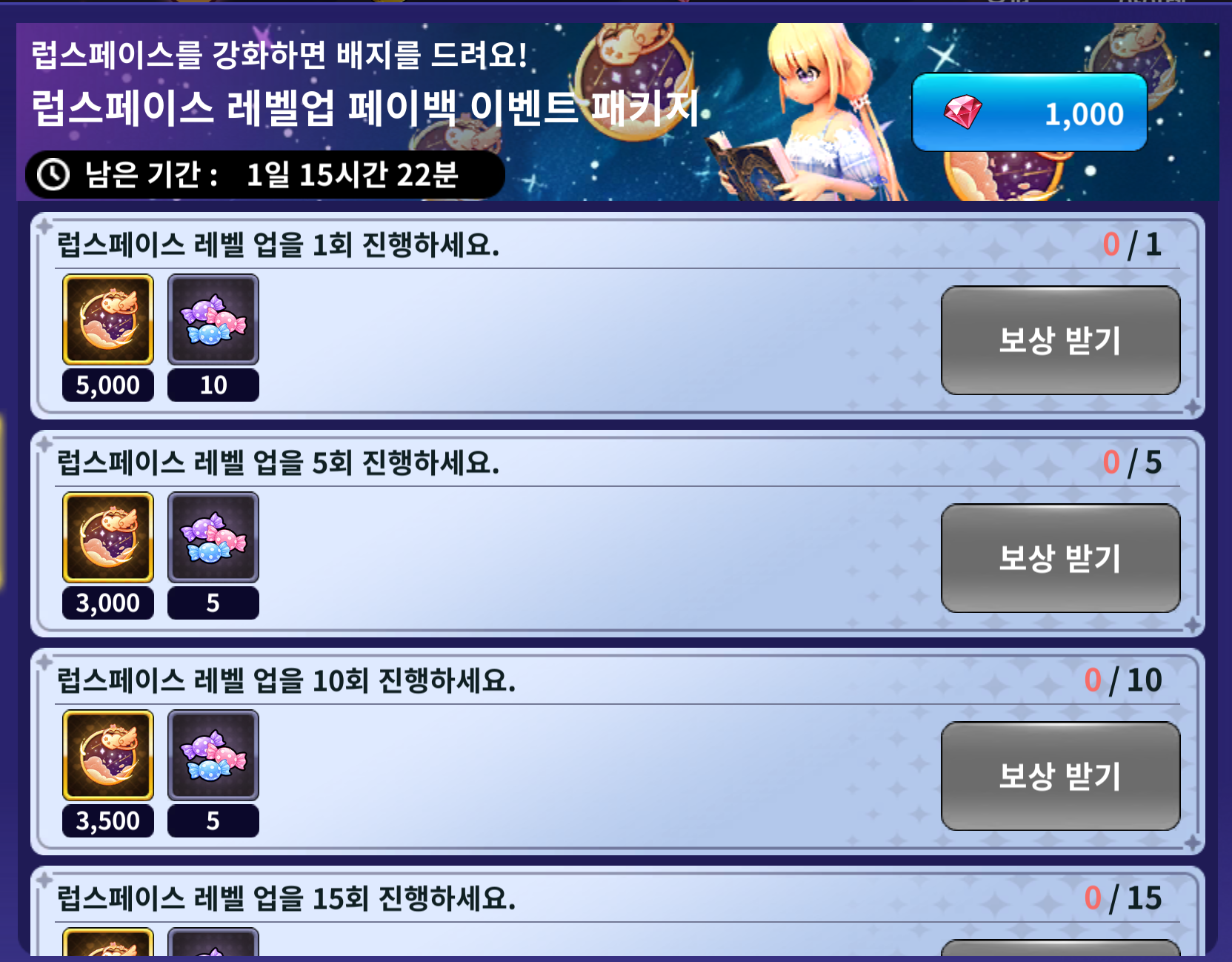The width and height of the screenshot is (1232, 962).
Task: Tap the candy icon in the 5회 mission
Action: [213, 537]
